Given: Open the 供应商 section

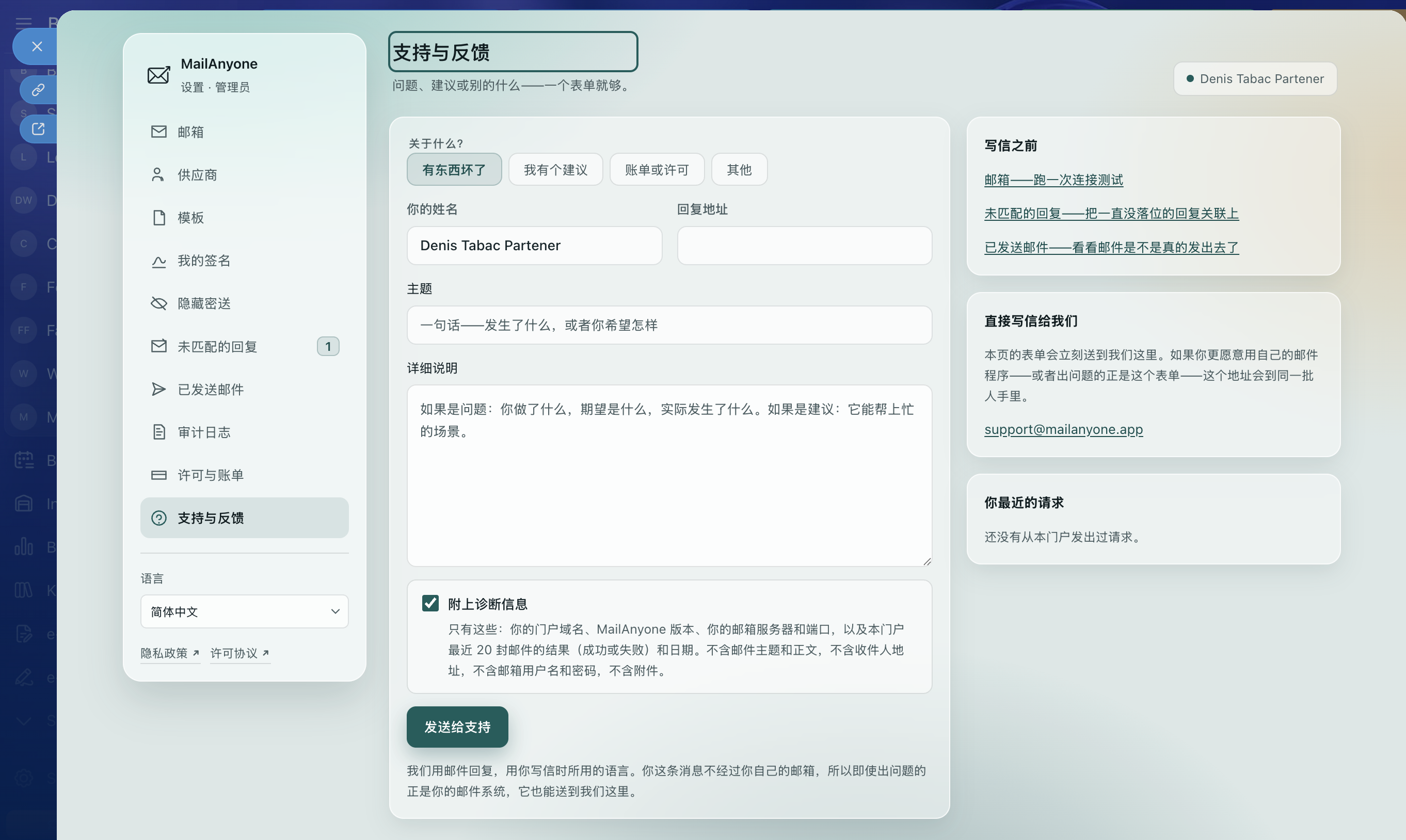Looking at the screenshot, I should 245,174.
